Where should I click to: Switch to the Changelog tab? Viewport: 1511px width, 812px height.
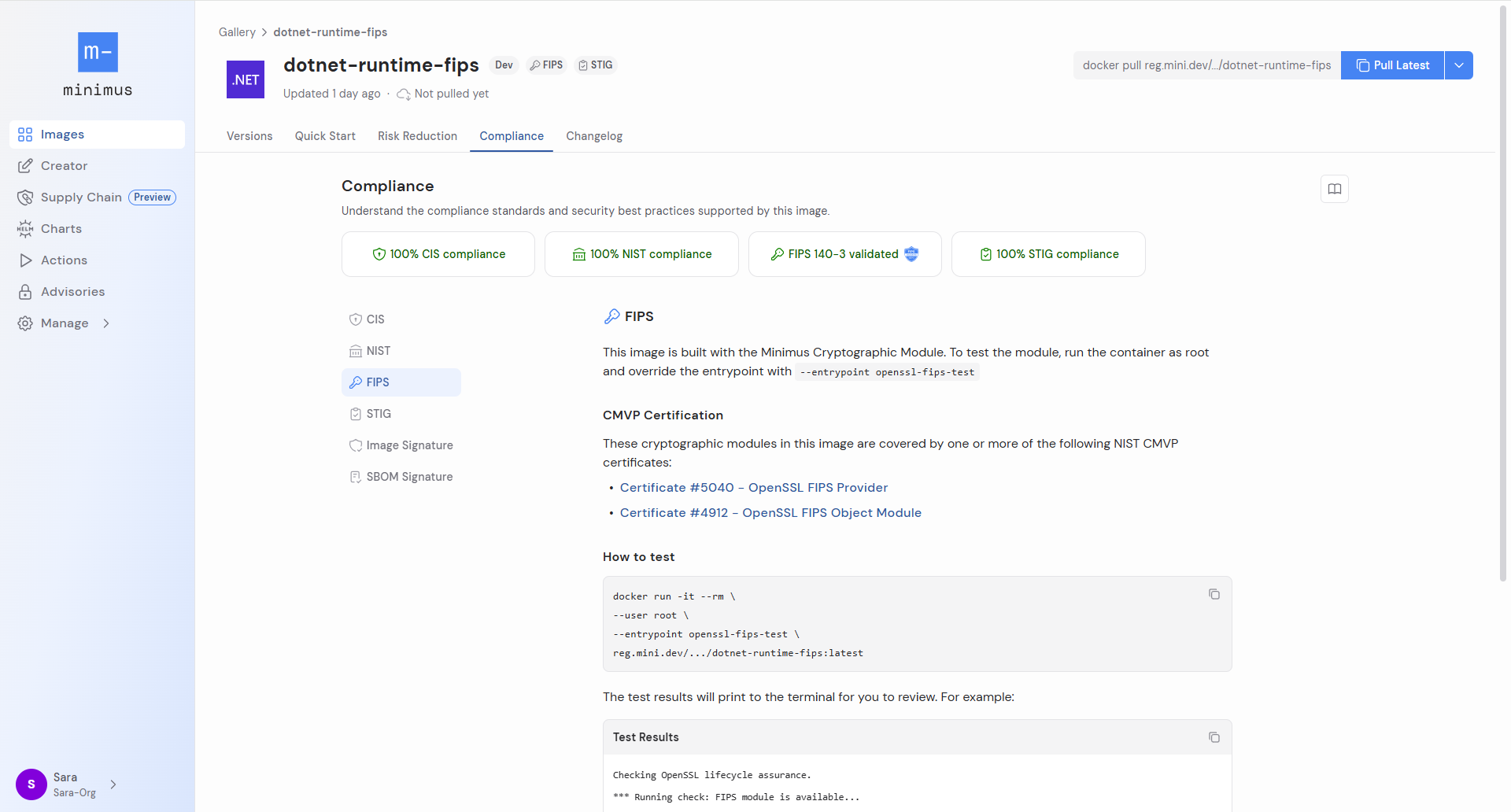pos(594,136)
